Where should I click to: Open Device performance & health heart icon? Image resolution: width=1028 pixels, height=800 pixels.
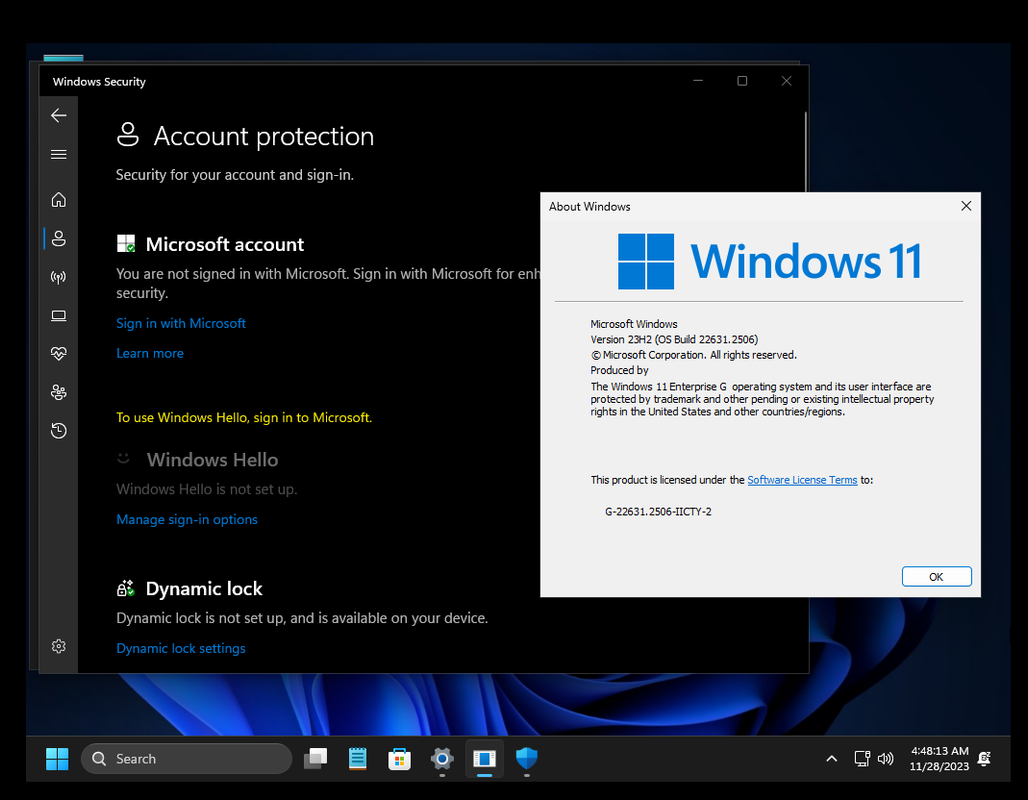coord(58,353)
